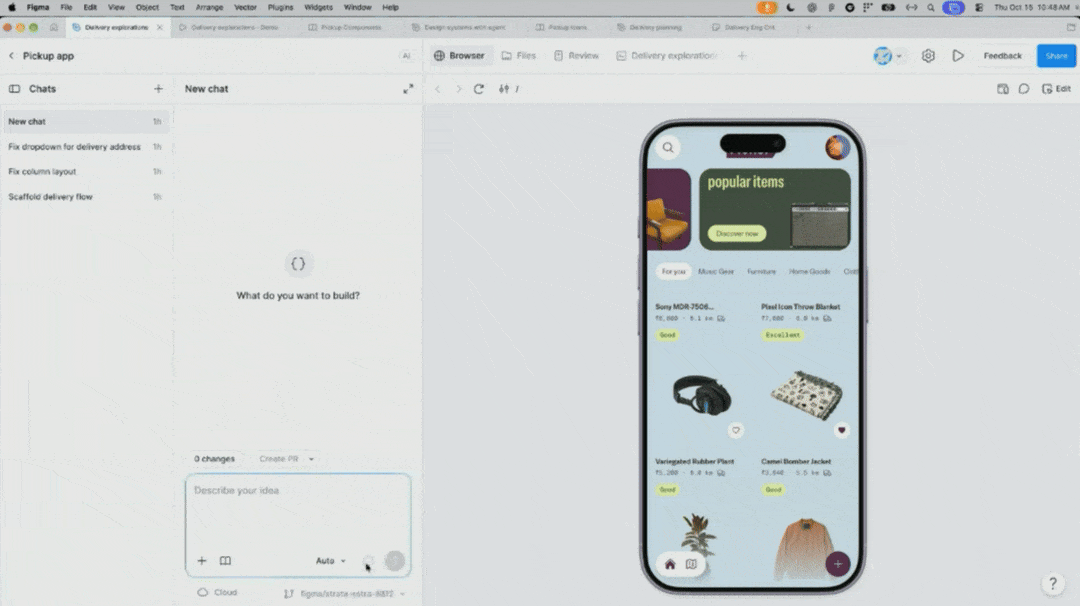Toggle the Chats sidebar panel icon
Screen dimensions: 1080x606
(x=14, y=89)
